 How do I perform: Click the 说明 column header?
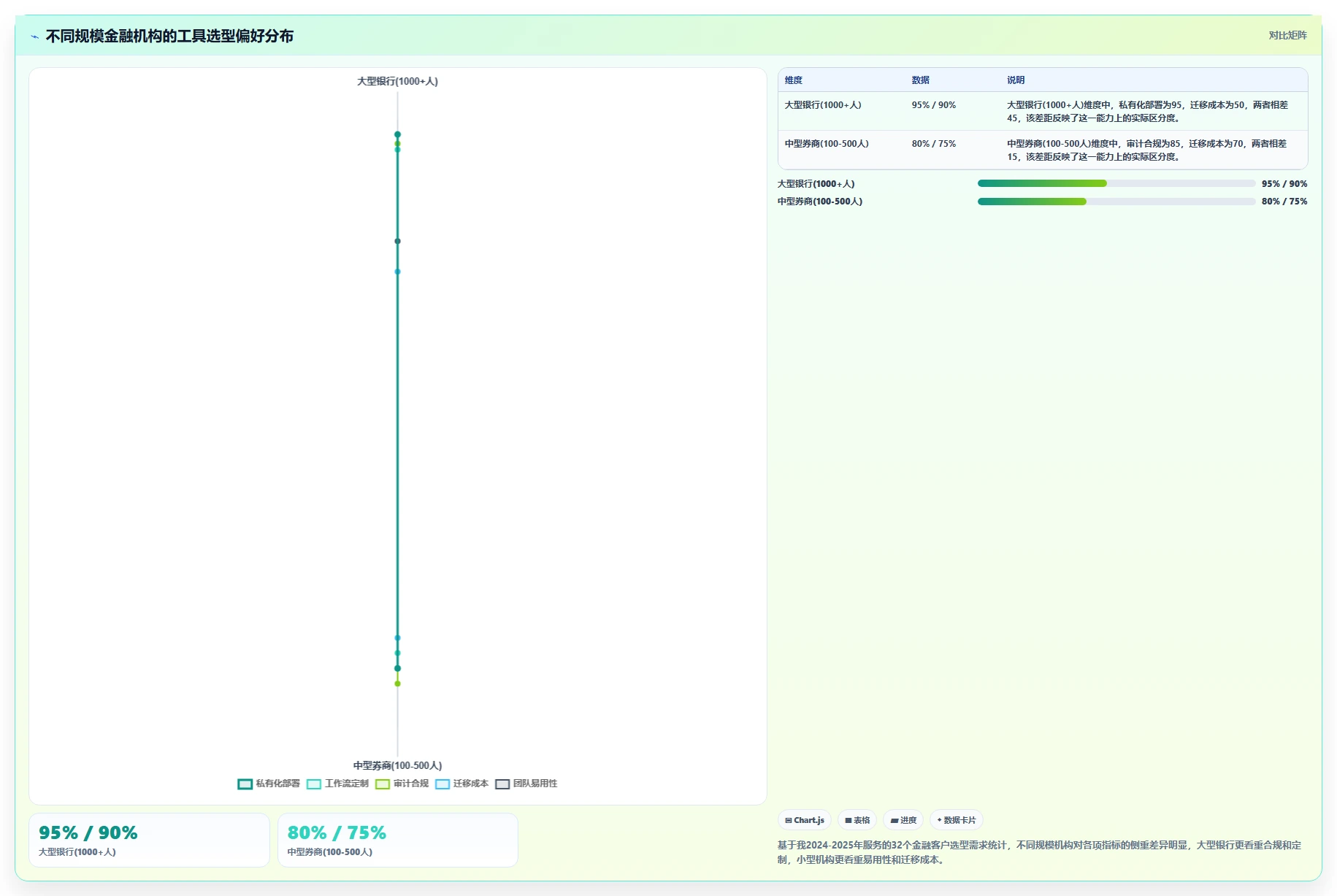tap(1016, 80)
